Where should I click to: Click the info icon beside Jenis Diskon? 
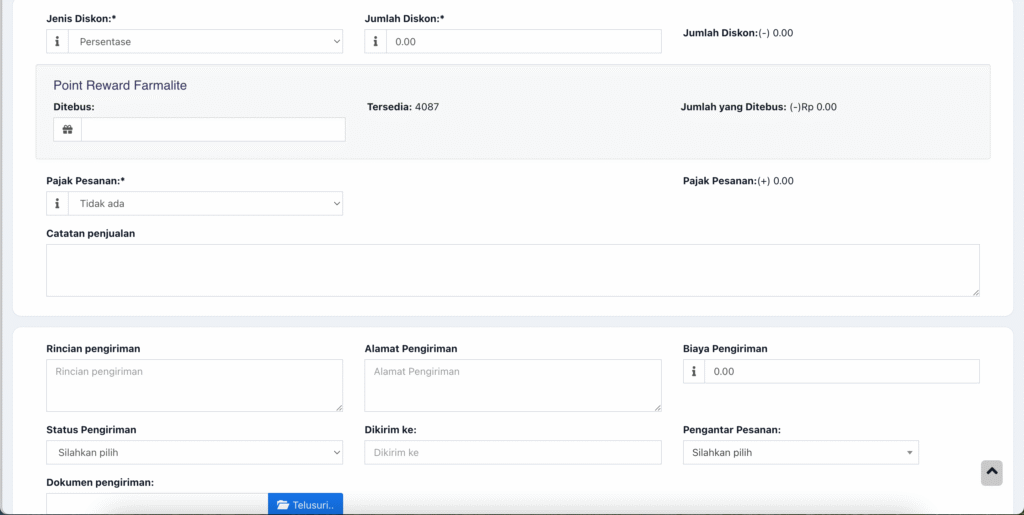pos(57,42)
